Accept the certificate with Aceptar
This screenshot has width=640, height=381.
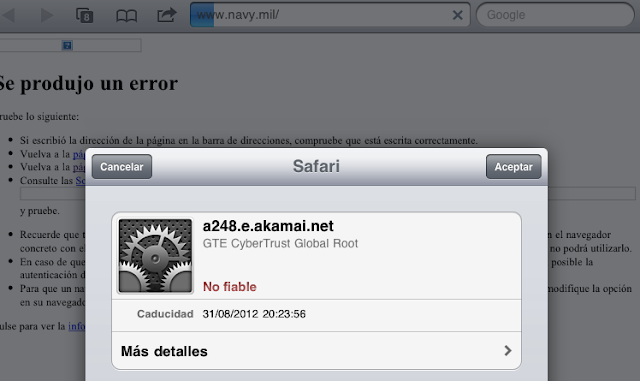click(513, 167)
